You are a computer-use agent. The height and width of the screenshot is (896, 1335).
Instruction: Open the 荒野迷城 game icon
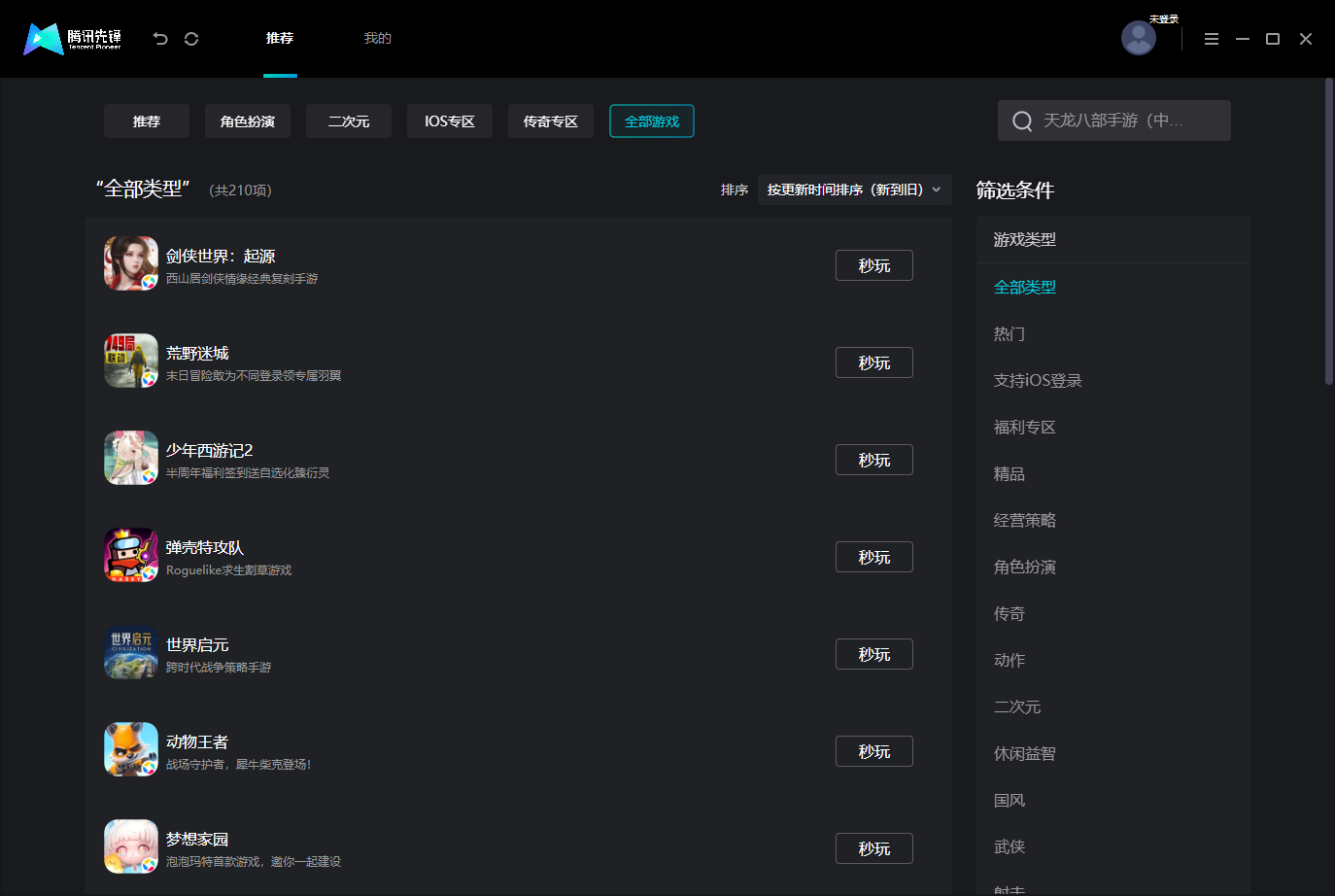tap(131, 361)
